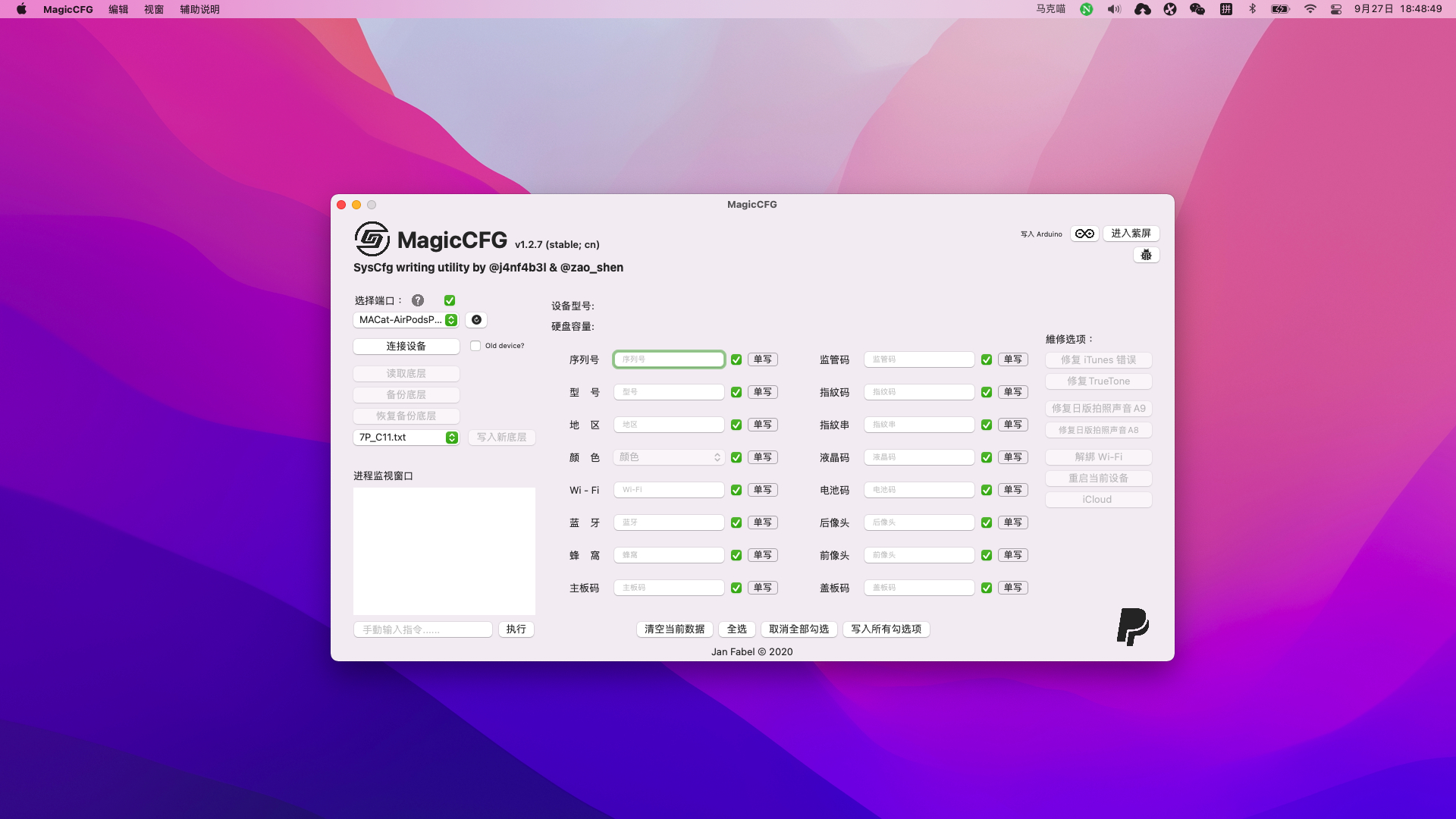Image resolution: width=1456 pixels, height=819 pixels.
Task: Click the input method 拼 icon
Action: (x=1225, y=9)
